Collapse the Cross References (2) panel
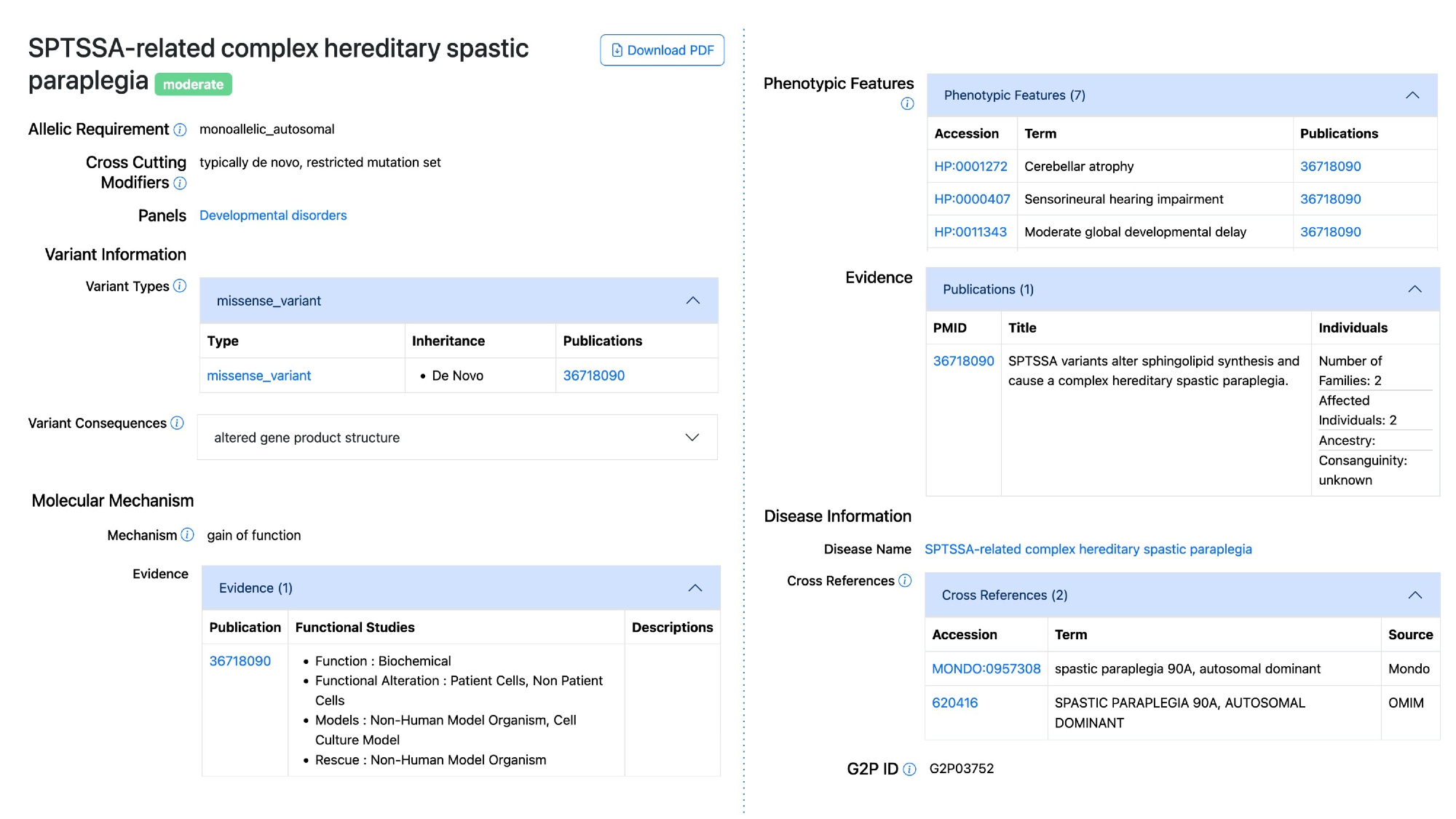The height and width of the screenshot is (819, 1456). pyautogui.click(x=1415, y=596)
